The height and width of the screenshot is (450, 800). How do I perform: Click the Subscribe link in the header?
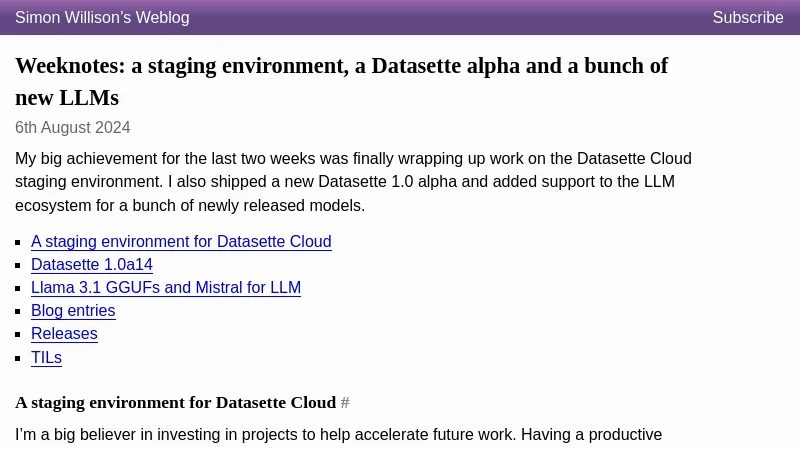747,17
